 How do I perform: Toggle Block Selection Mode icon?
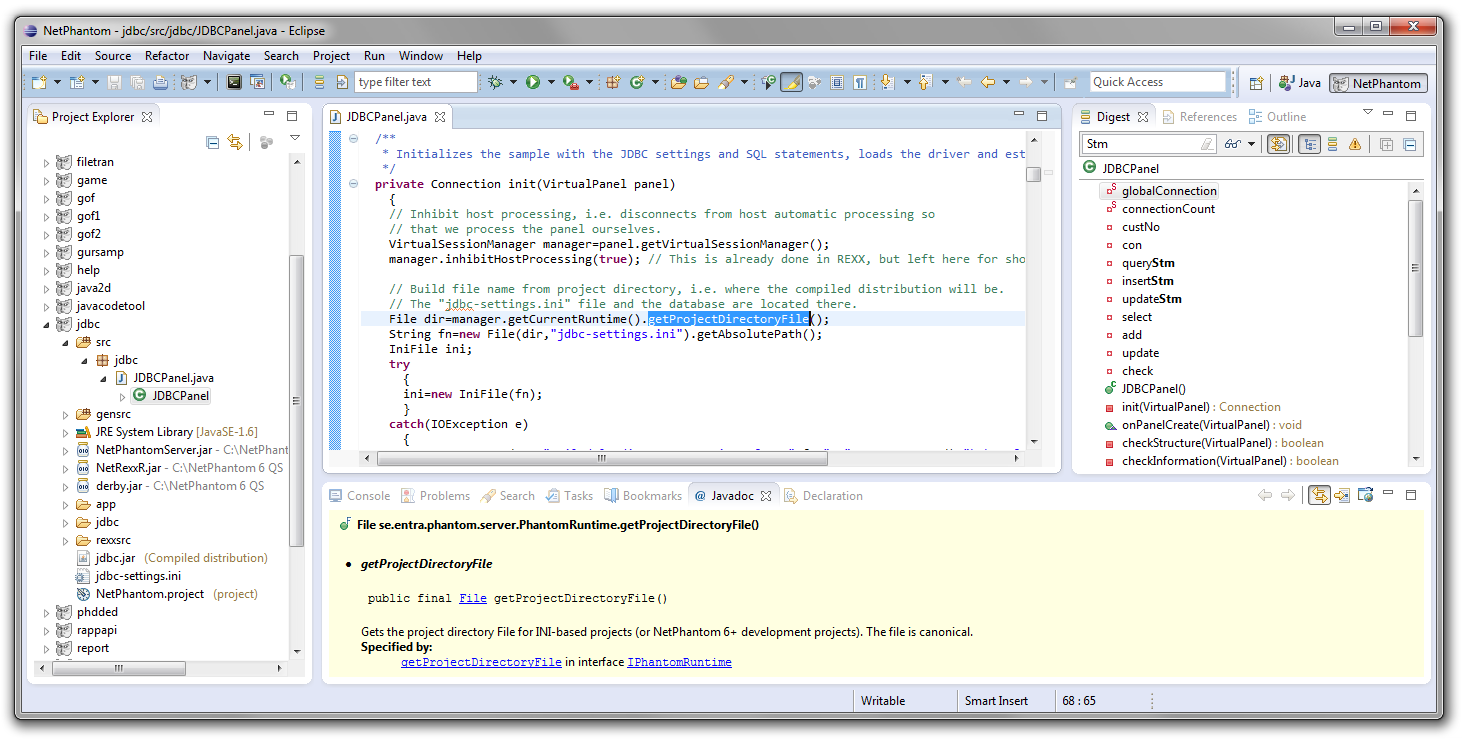pos(837,82)
